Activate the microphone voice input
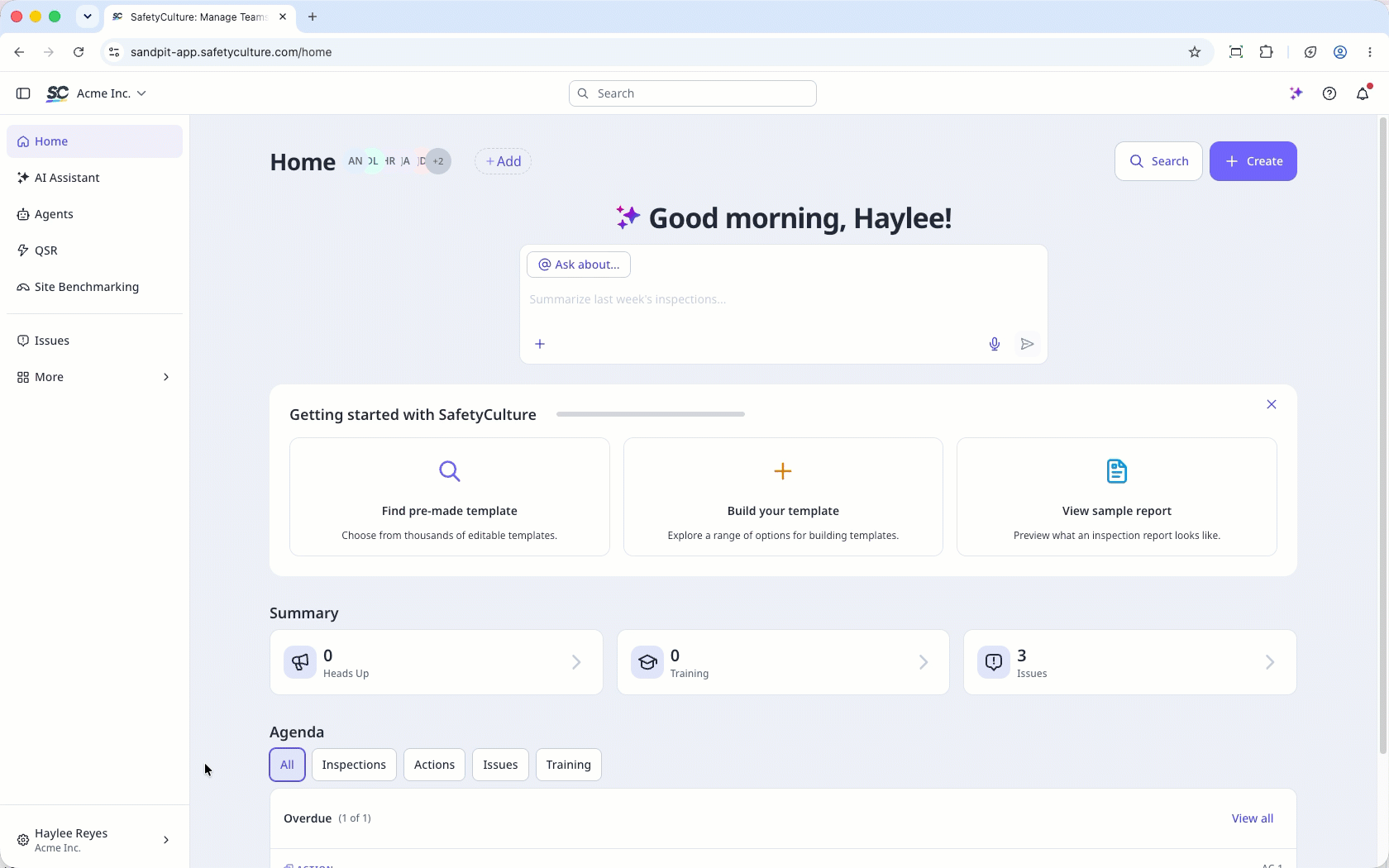This screenshot has height=868, width=1389. [995, 344]
